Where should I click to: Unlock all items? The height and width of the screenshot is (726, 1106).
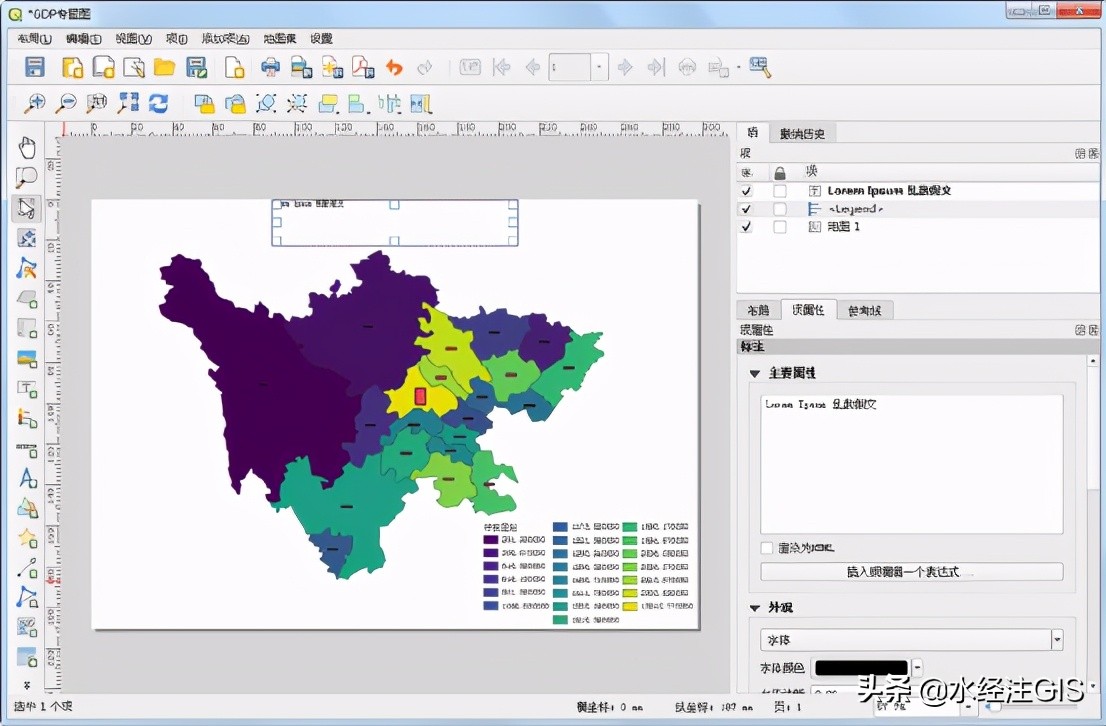[x=235, y=104]
